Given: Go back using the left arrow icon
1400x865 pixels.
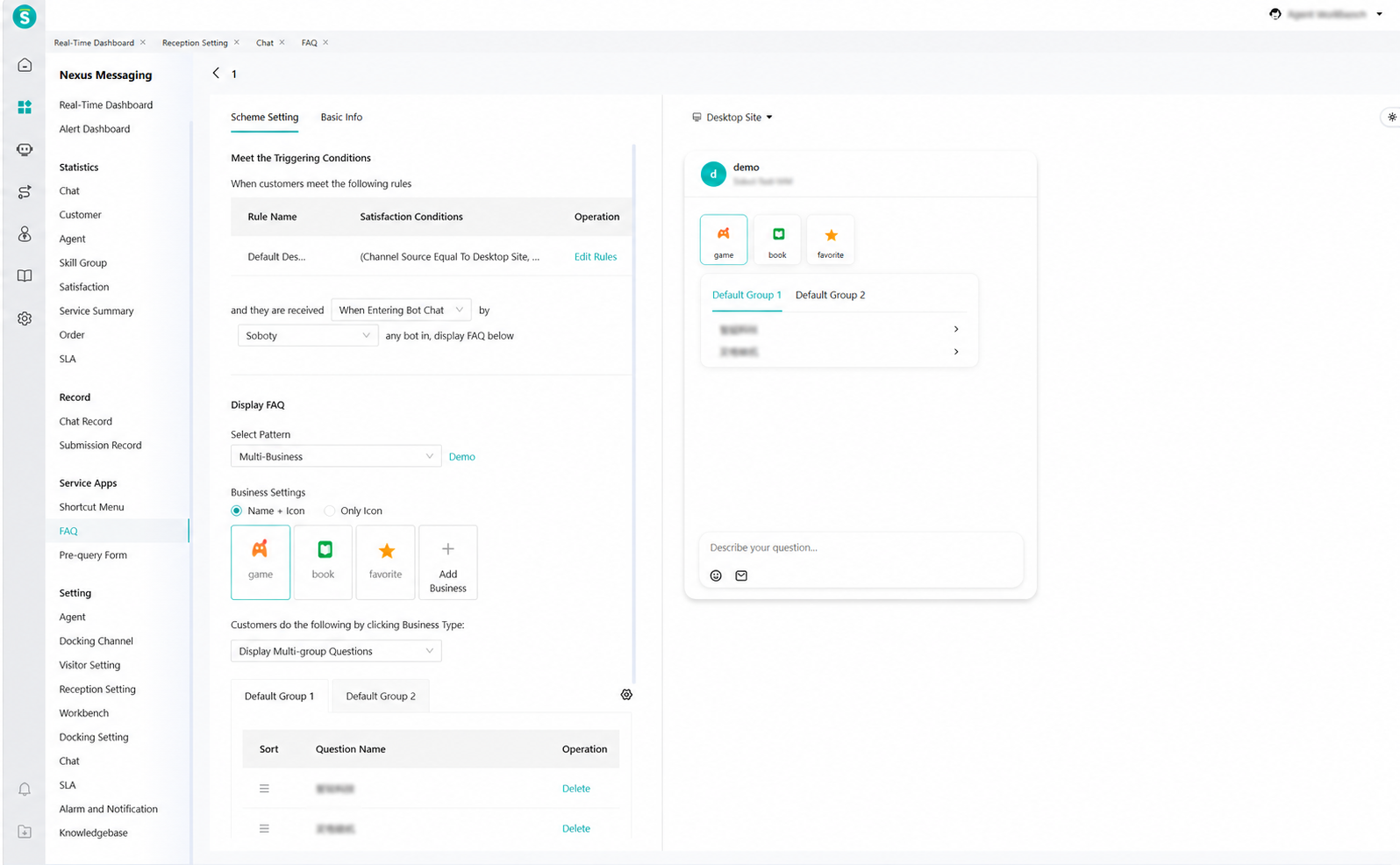Looking at the screenshot, I should [x=216, y=73].
